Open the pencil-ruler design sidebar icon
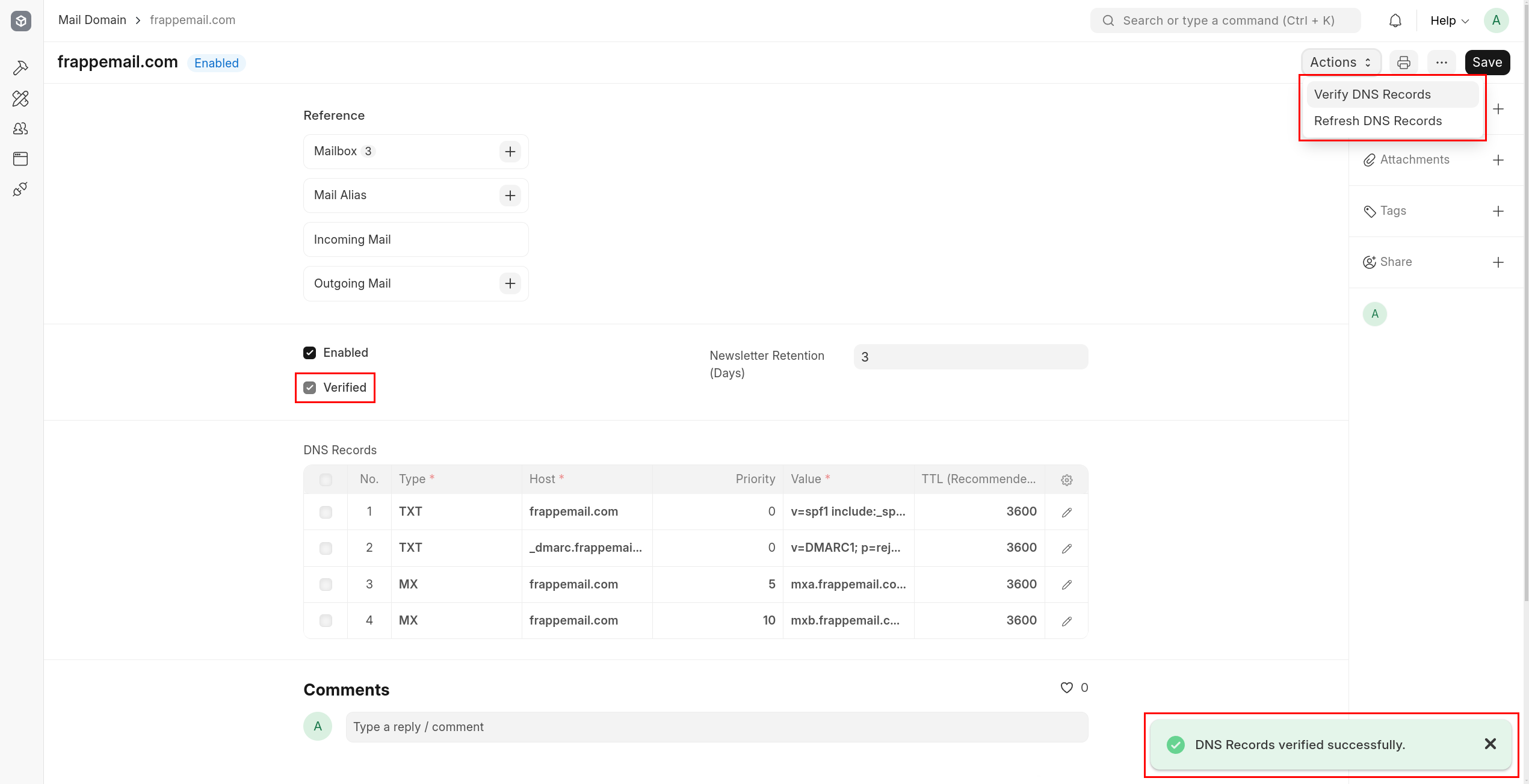Screen dimensions: 1529x784 coord(20,99)
